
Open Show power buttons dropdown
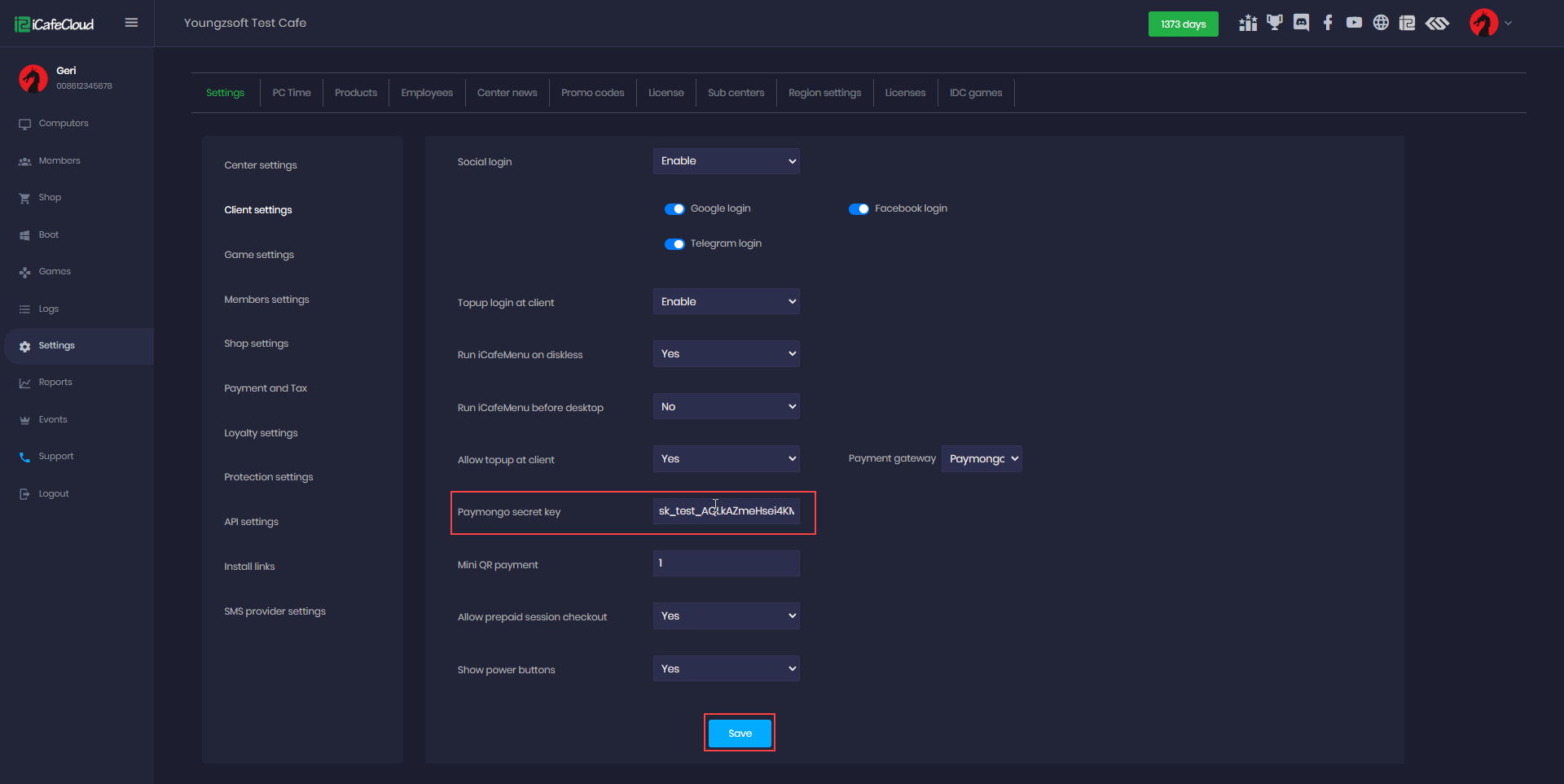tap(726, 669)
